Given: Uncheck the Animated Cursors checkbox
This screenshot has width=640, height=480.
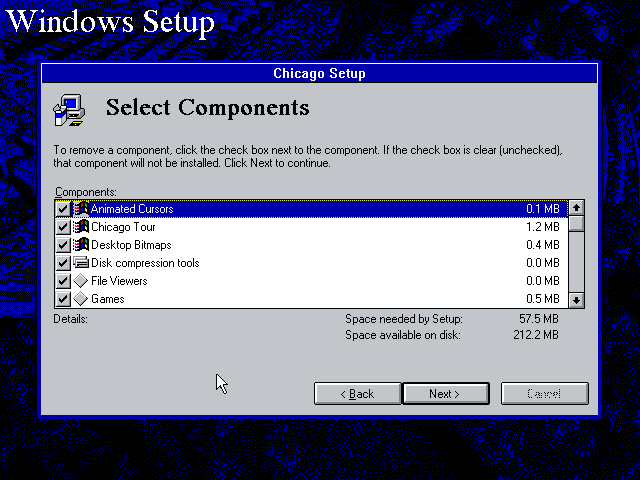Looking at the screenshot, I should click(63, 209).
